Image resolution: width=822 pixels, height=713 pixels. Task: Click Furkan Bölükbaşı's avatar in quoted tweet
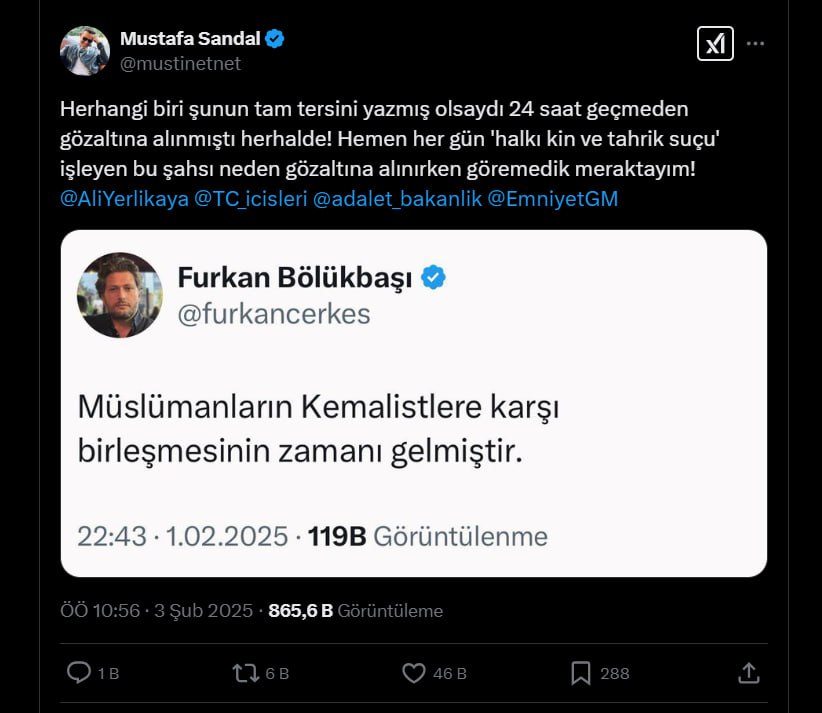click(x=120, y=295)
